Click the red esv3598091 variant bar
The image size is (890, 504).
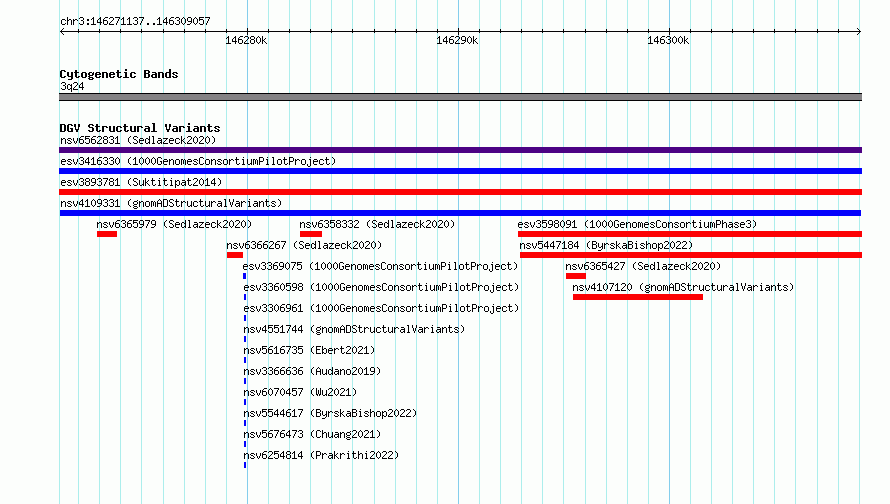pyautogui.click(x=690, y=234)
